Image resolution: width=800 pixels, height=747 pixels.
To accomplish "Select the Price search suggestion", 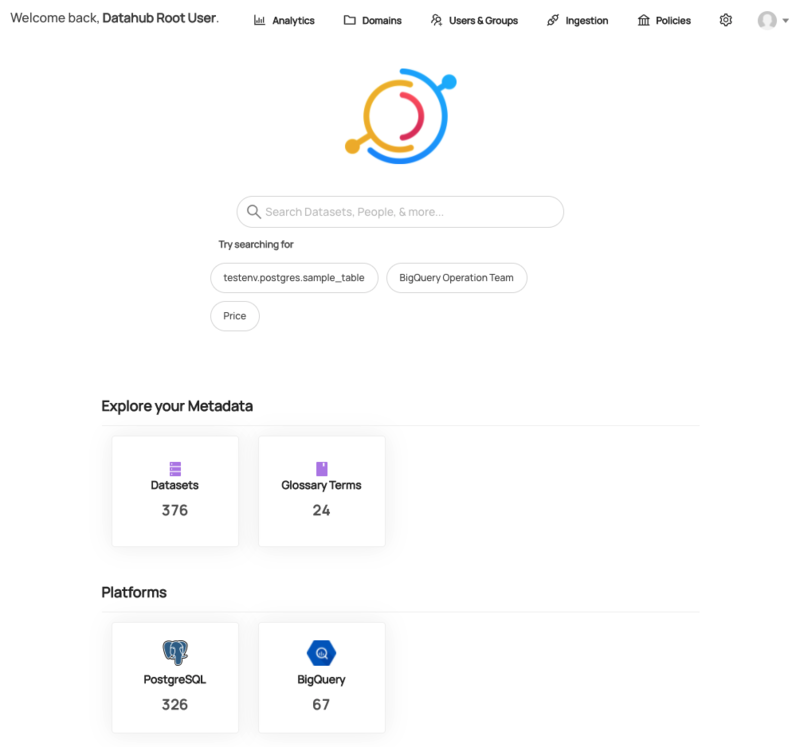I will pyautogui.click(x=235, y=316).
